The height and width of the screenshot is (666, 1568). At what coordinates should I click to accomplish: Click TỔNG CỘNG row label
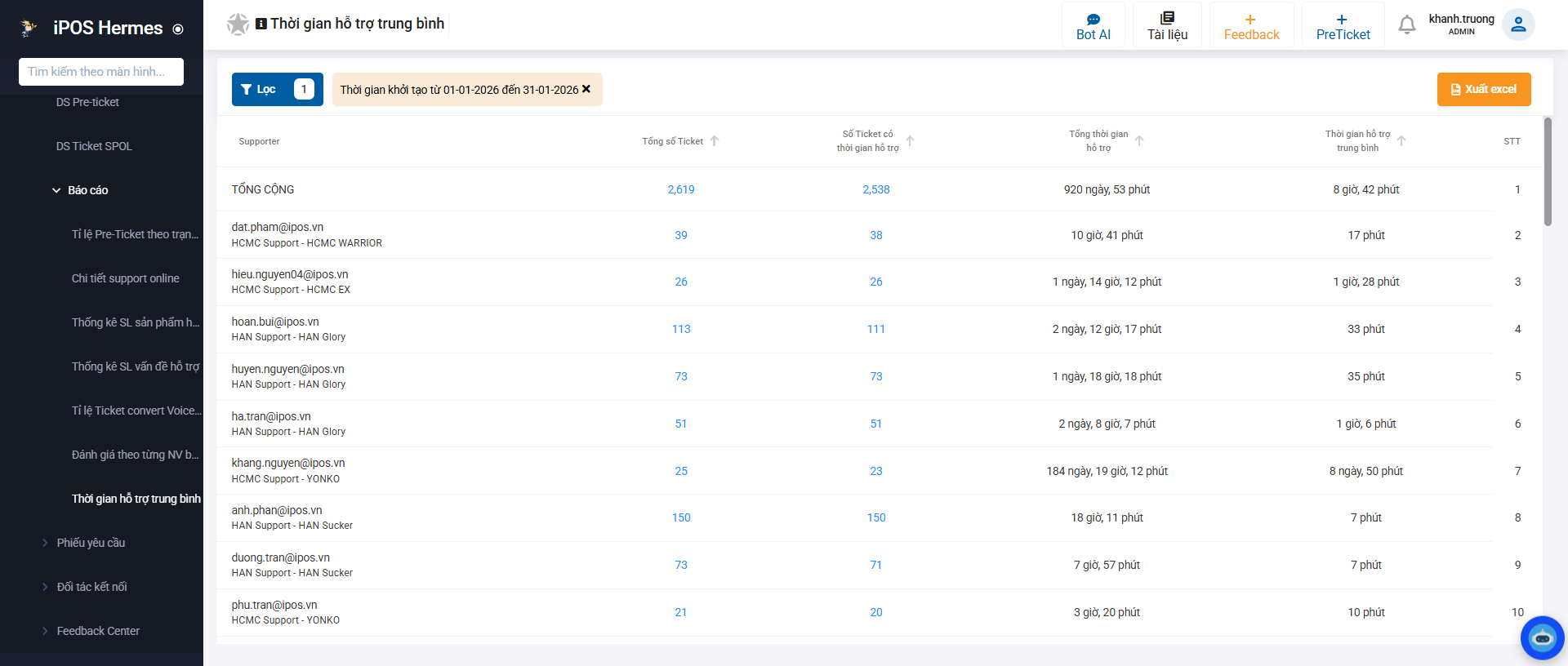pyautogui.click(x=263, y=189)
